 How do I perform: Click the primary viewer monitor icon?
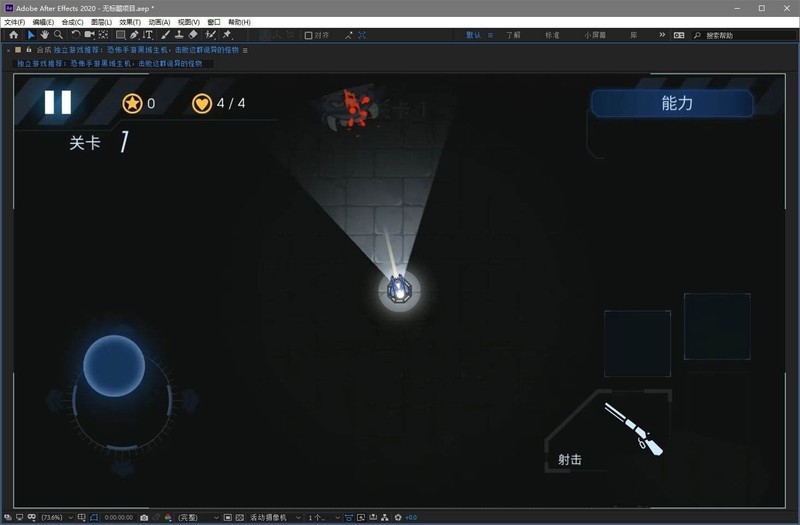point(19,517)
